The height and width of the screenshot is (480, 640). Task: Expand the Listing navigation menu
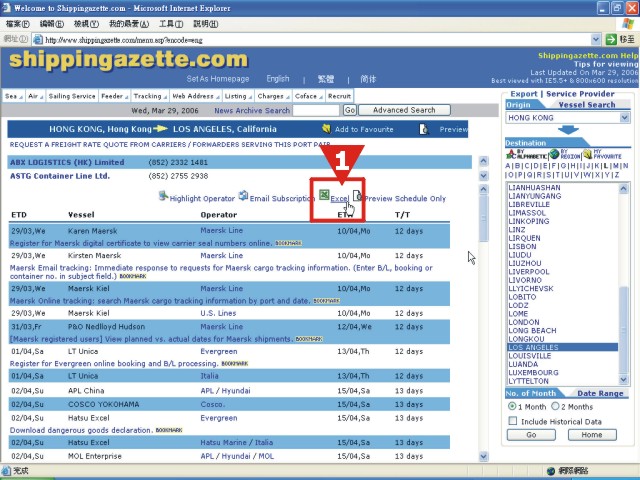tap(238, 96)
